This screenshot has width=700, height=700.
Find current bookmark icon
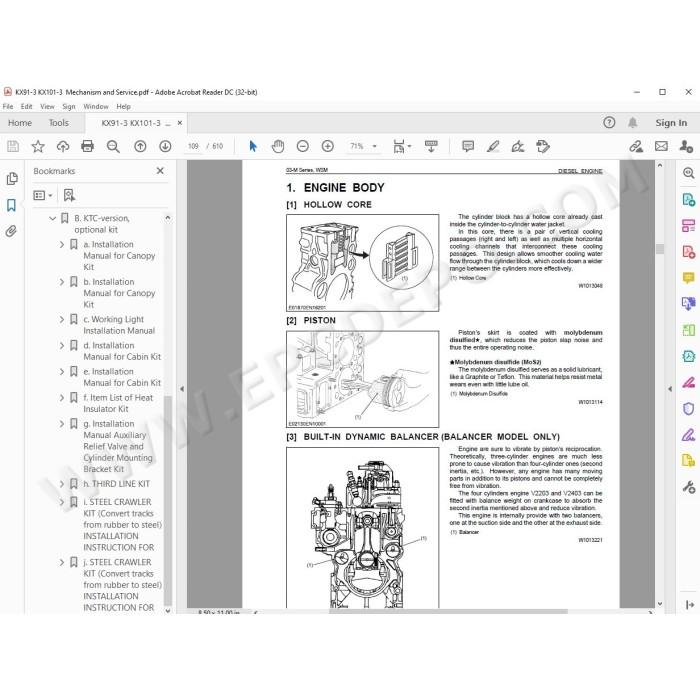[x=69, y=195]
